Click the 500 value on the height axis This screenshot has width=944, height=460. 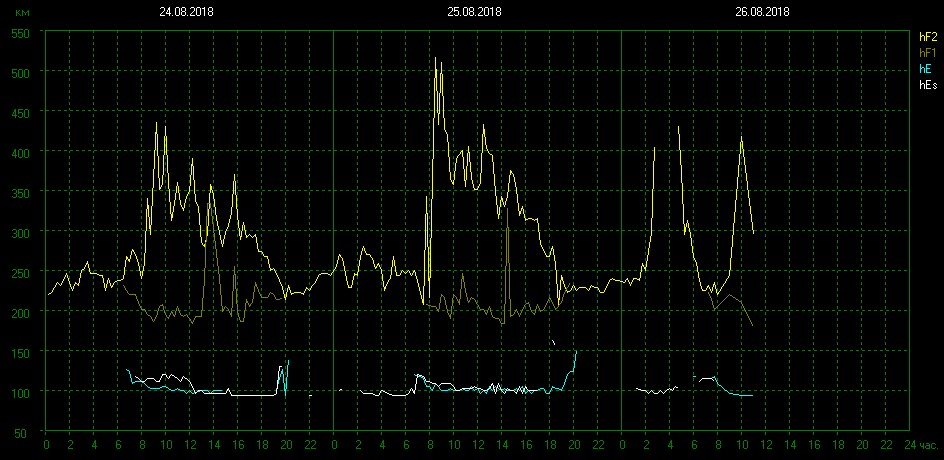tap(22, 72)
